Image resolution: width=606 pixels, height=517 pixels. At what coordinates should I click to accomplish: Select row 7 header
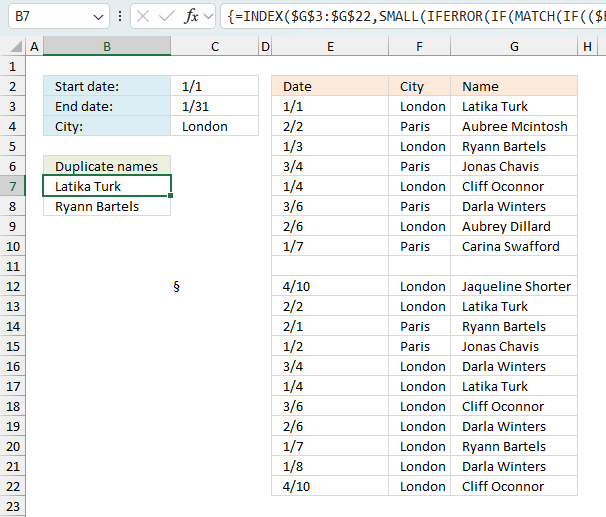(x=13, y=186)
